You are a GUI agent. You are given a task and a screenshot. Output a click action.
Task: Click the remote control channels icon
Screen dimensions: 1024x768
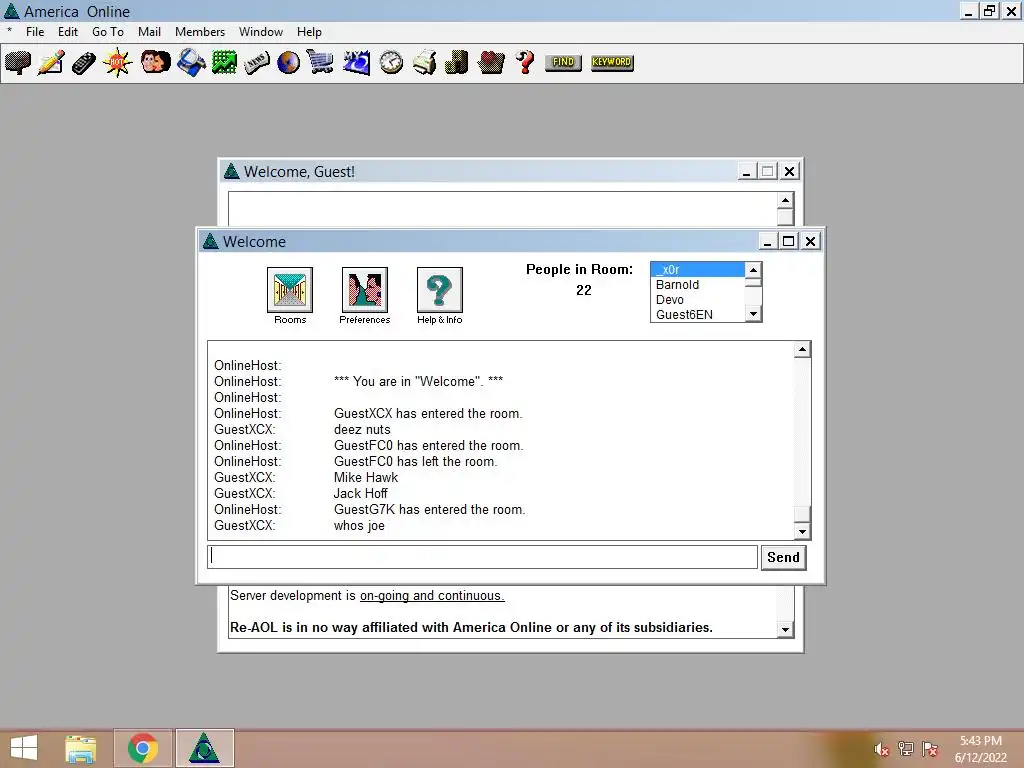tap(84, 63)
